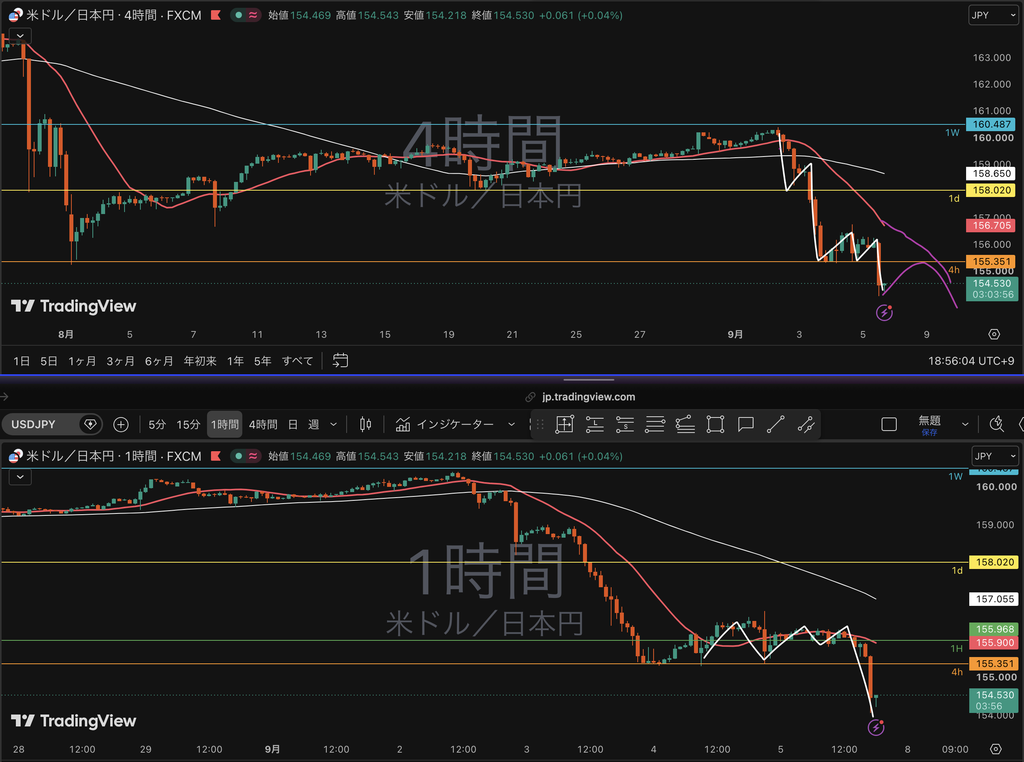The width and height of the screenshot is (1024, 762).
Task: Click the layout setup square icon
Action: (x=889, y=424)
